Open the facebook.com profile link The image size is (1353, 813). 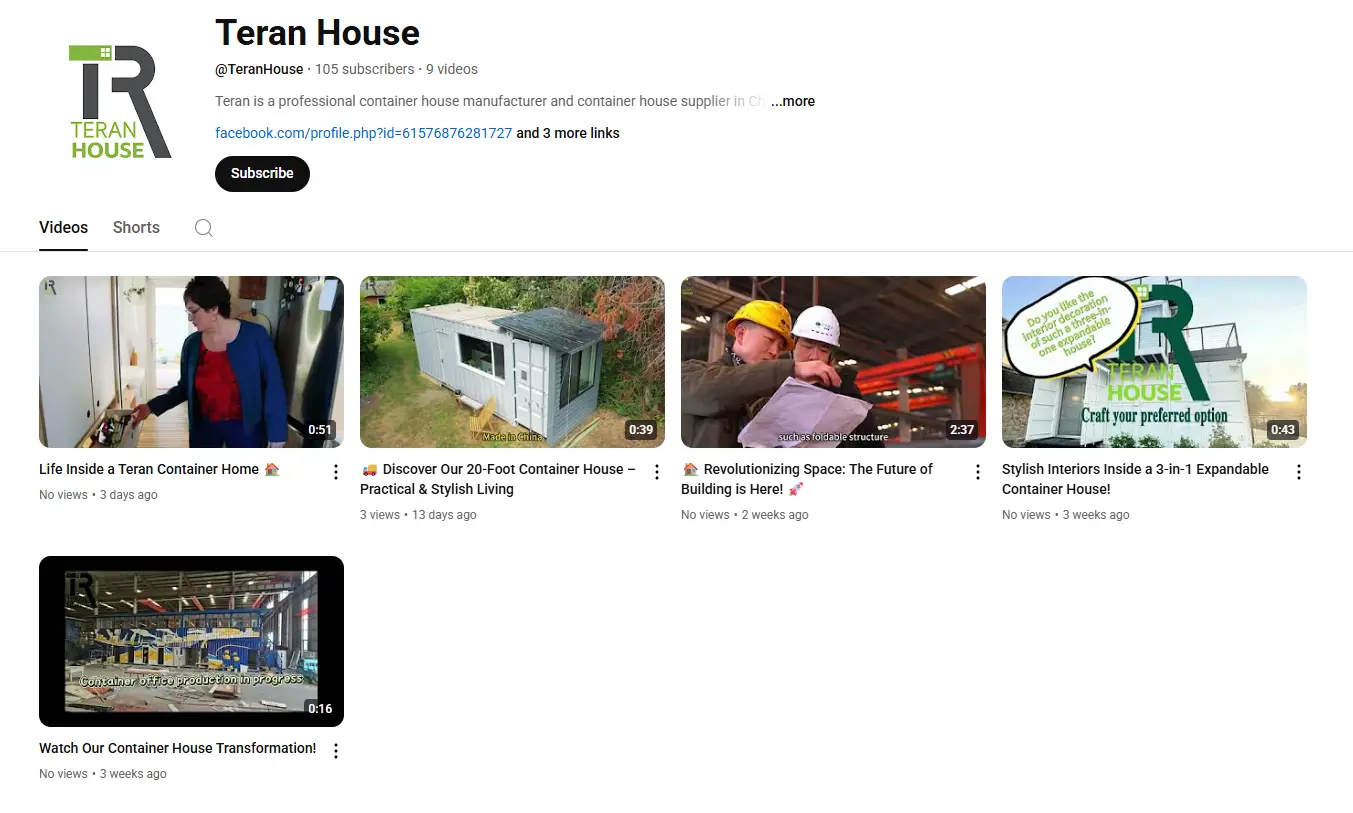click(x=364, y=133)
